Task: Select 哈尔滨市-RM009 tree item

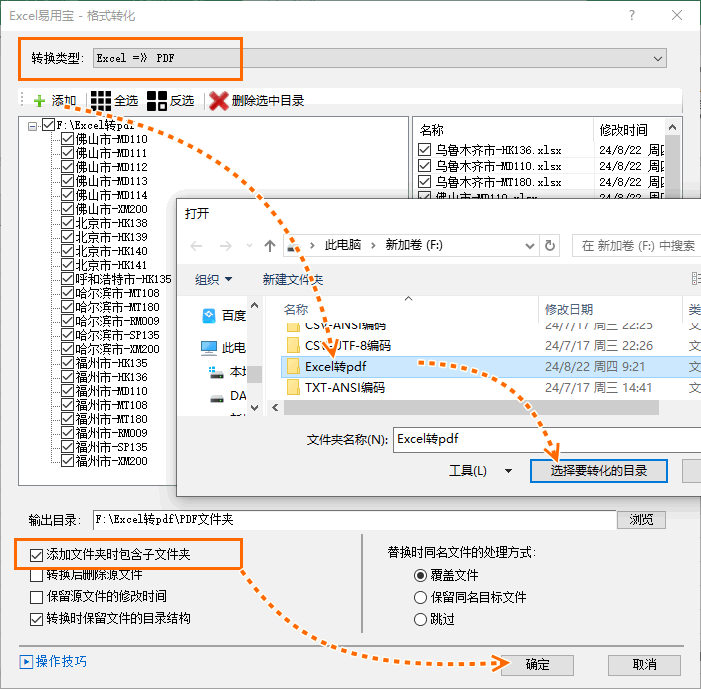Action: (x=117, y=321)
